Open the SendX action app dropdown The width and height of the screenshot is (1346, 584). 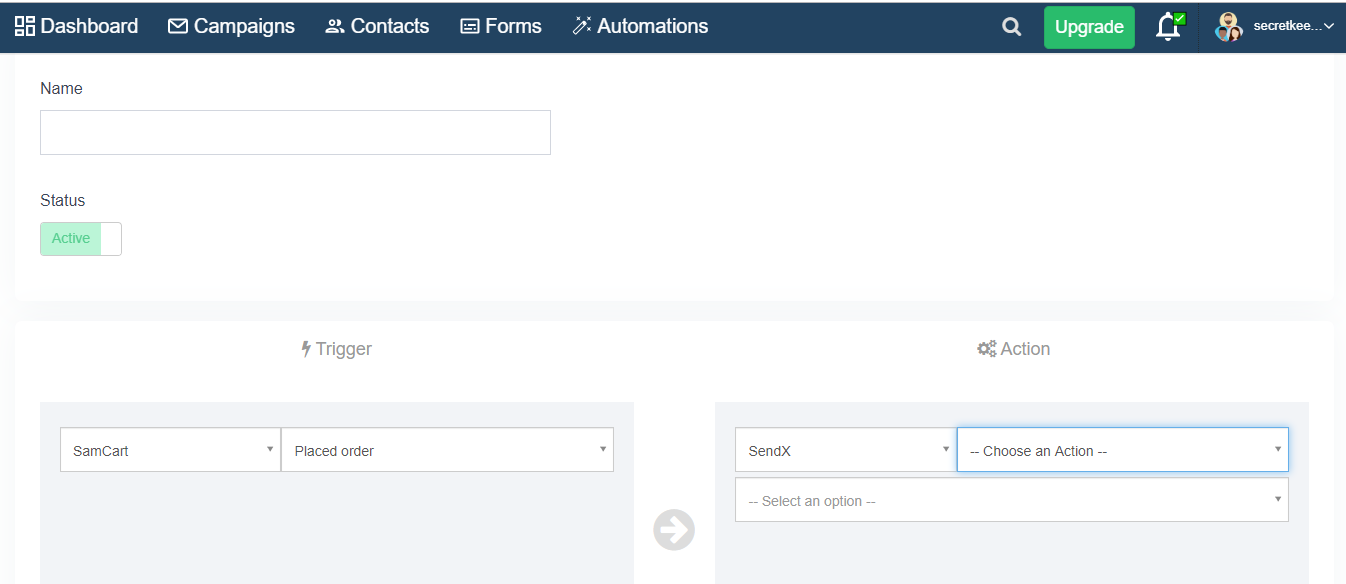tap(846, 450)
